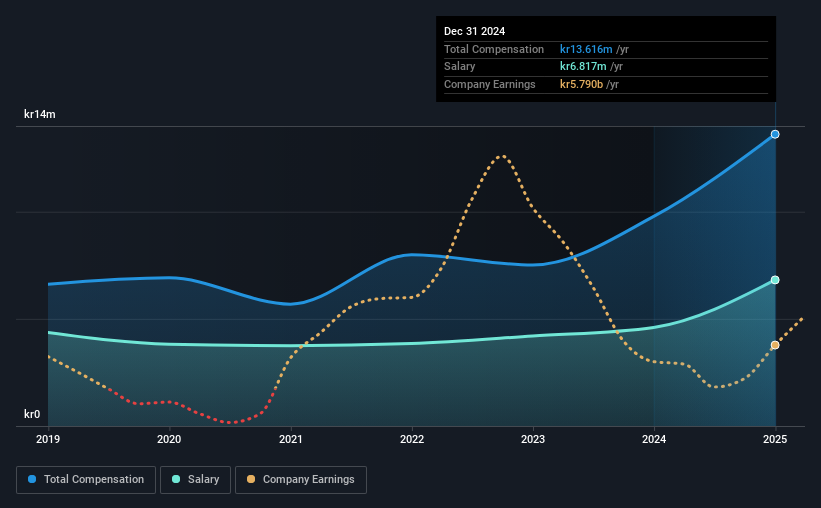This screenshot has height=508, width=821.
Task: Click the 2021 x-axis label
Action: [x=291, y=439]
